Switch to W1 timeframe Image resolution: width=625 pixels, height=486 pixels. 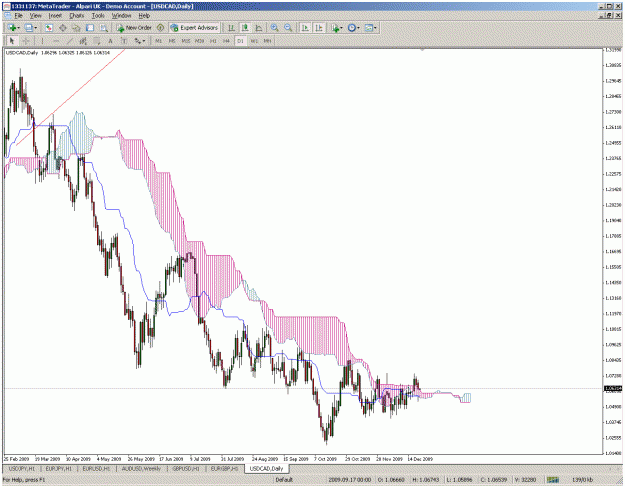(254, 41)
